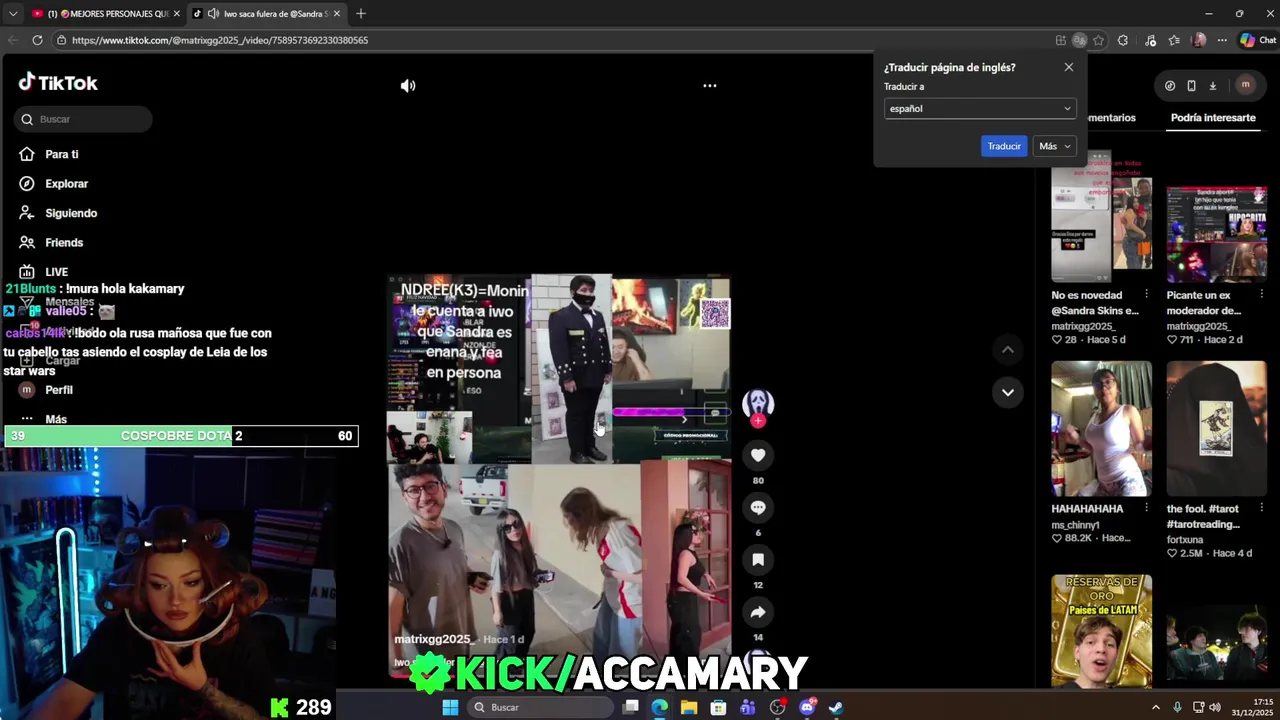Open the volume icon in system tray

[1215, 707]
